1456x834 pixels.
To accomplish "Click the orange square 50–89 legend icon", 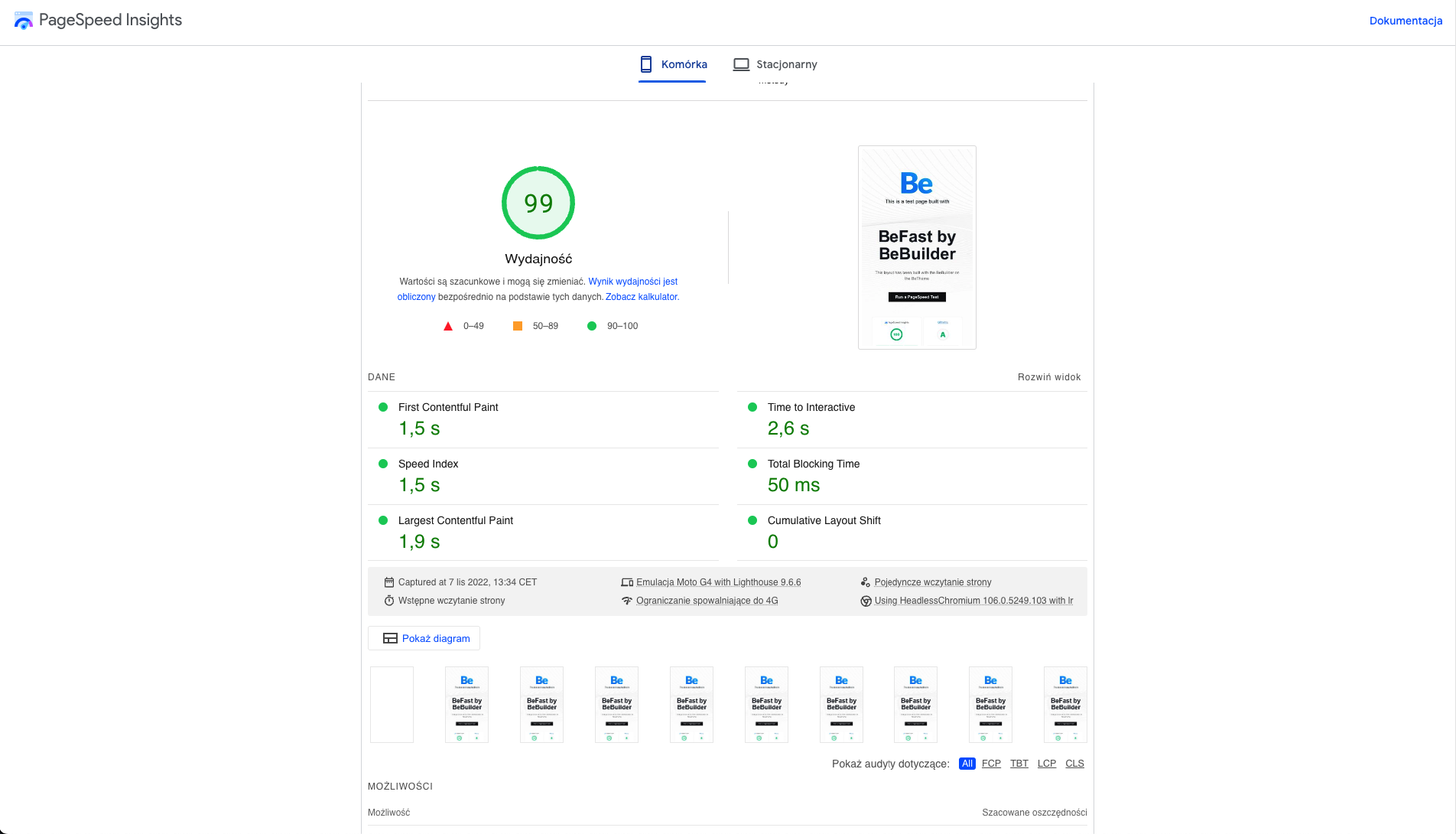I will click(518, 326).
